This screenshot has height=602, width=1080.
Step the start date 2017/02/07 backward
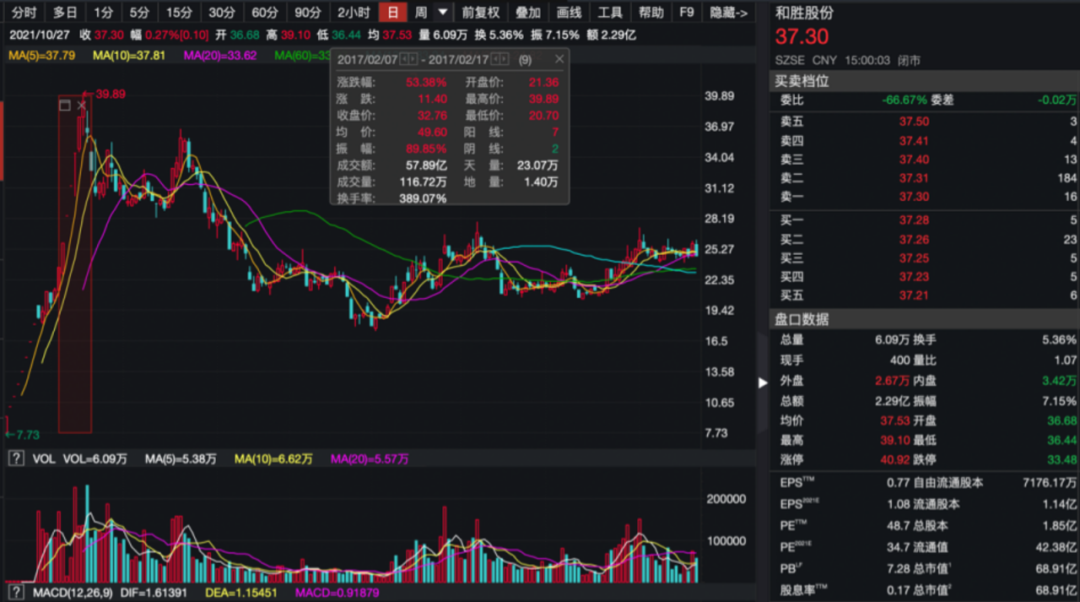(x=404, y=59)
